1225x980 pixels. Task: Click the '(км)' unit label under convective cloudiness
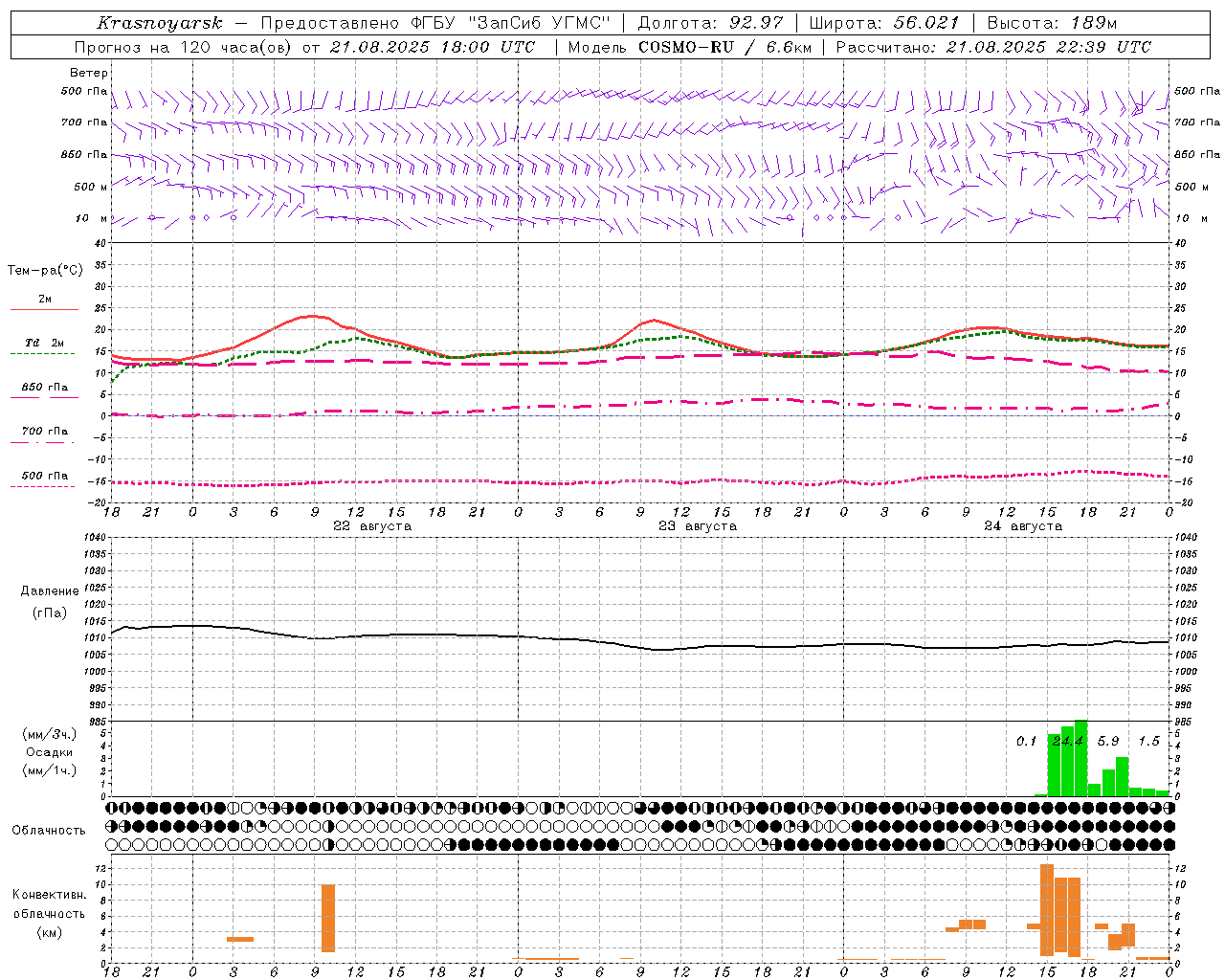point(49,932)
